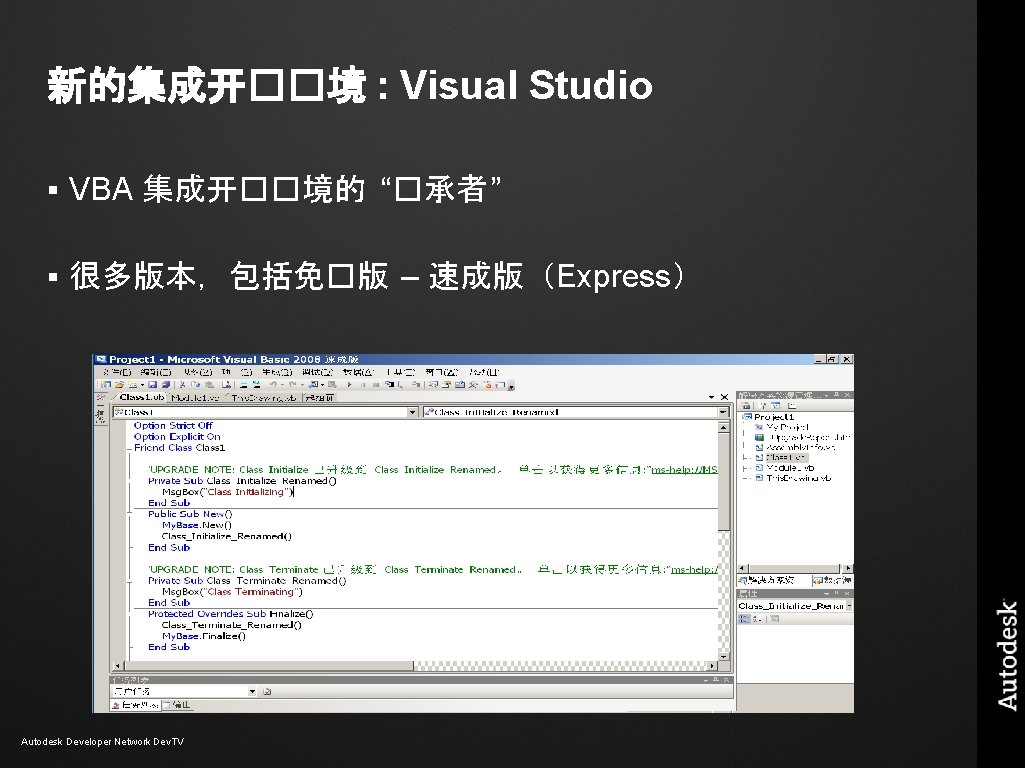Viewport: 1025px width, 768px height.
Task: Open the Toolbox icon in toolbar
Action: [473, 385]
